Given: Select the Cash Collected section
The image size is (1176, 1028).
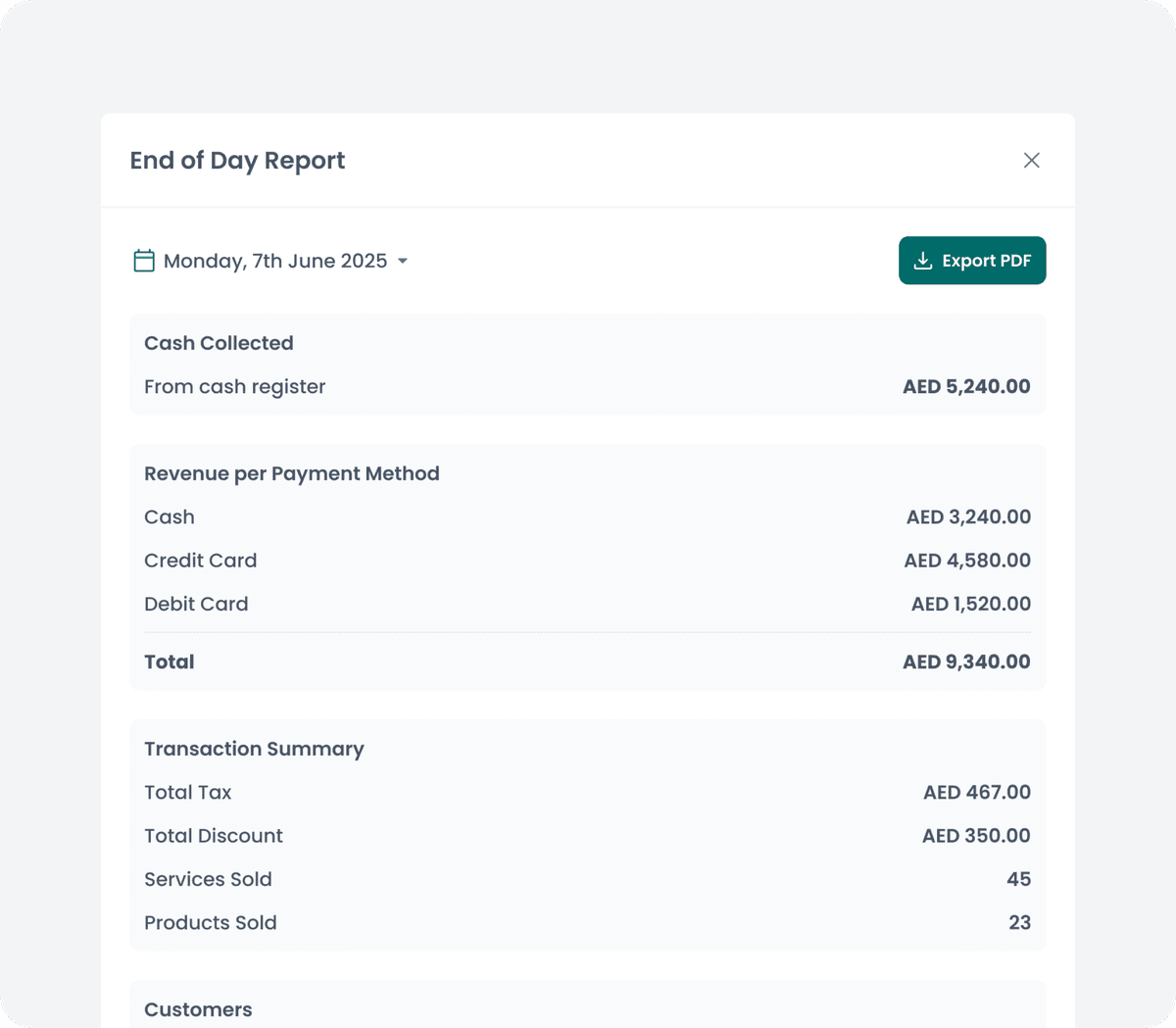Looking at the screenshot, I should 219,343.
